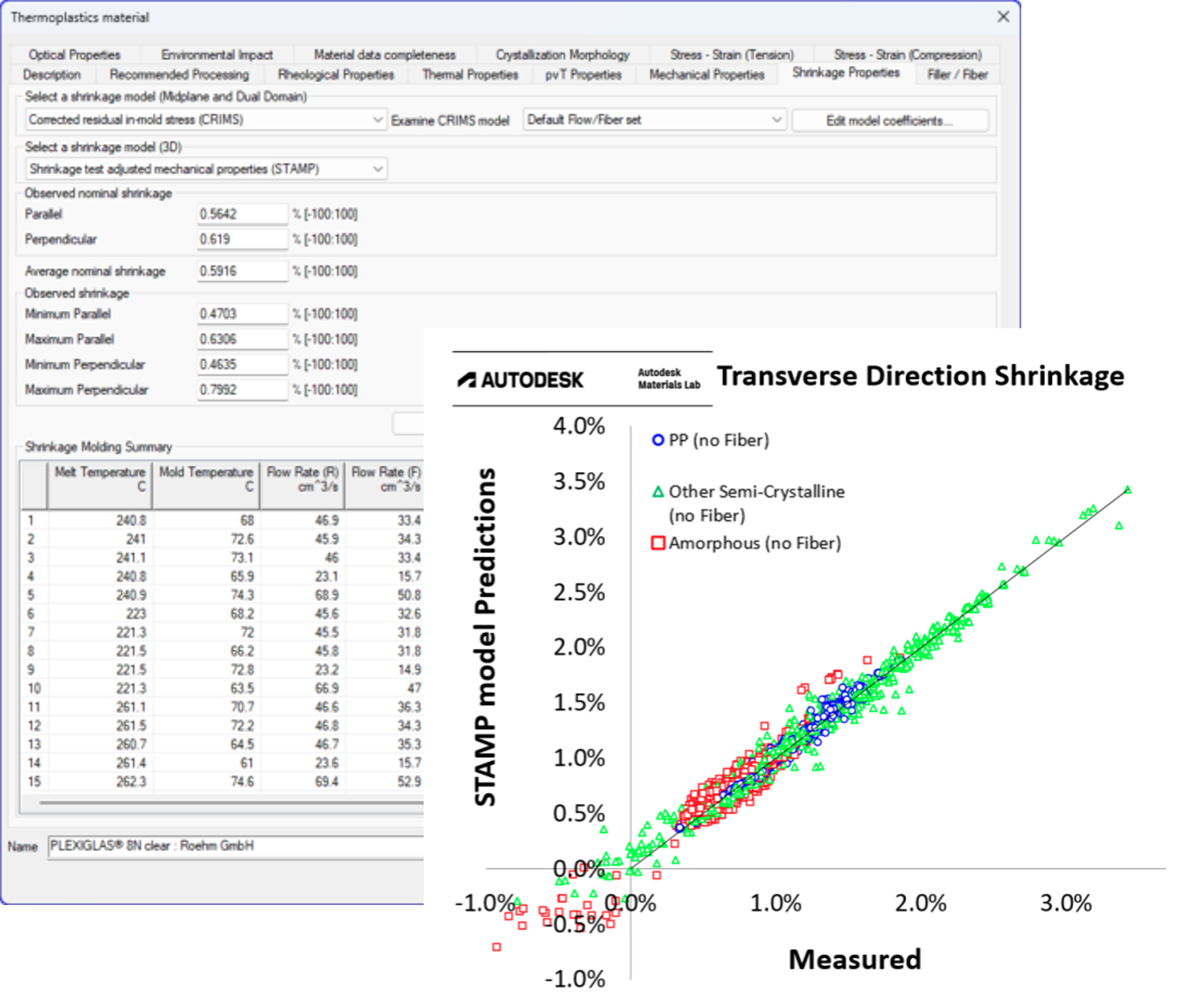Click mold temperature cell 74.3
Screen dimensions: 1191x1008
[205, 596]
